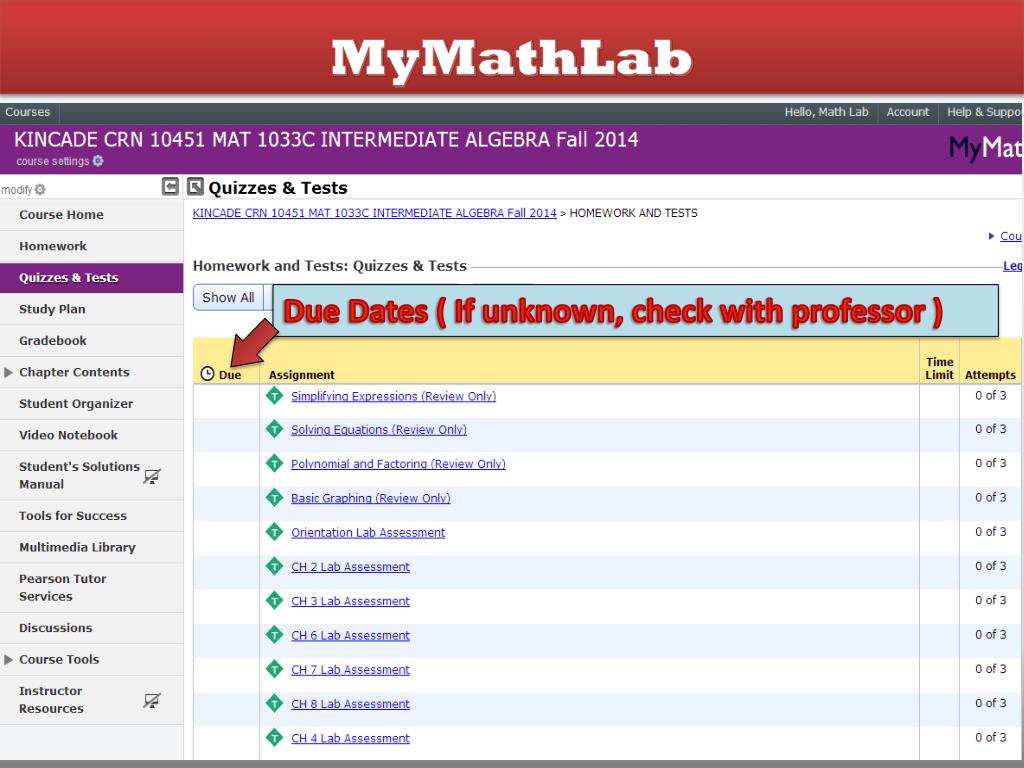Open Discussions in sidebar
The width and height of the screenshot is (1024, 768).
pos(91,628)
